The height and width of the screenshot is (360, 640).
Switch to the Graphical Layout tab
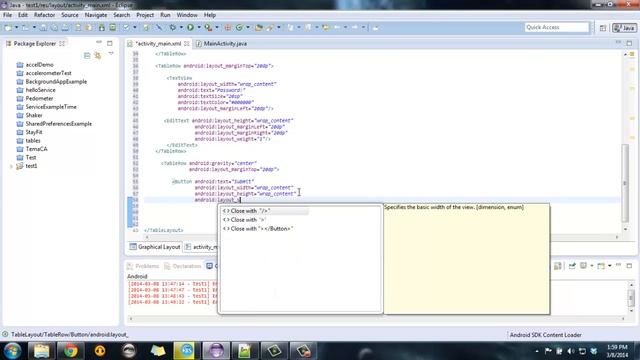(x=155, y=247)
